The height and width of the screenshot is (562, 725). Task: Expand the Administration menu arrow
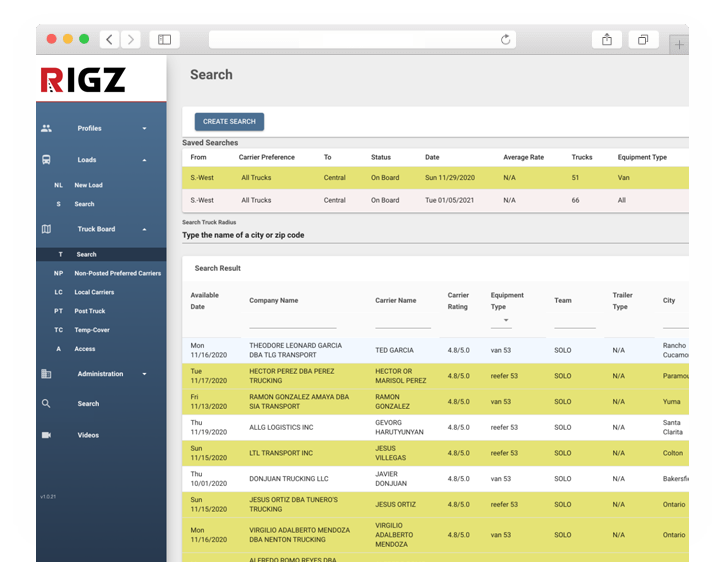(144, 374)
